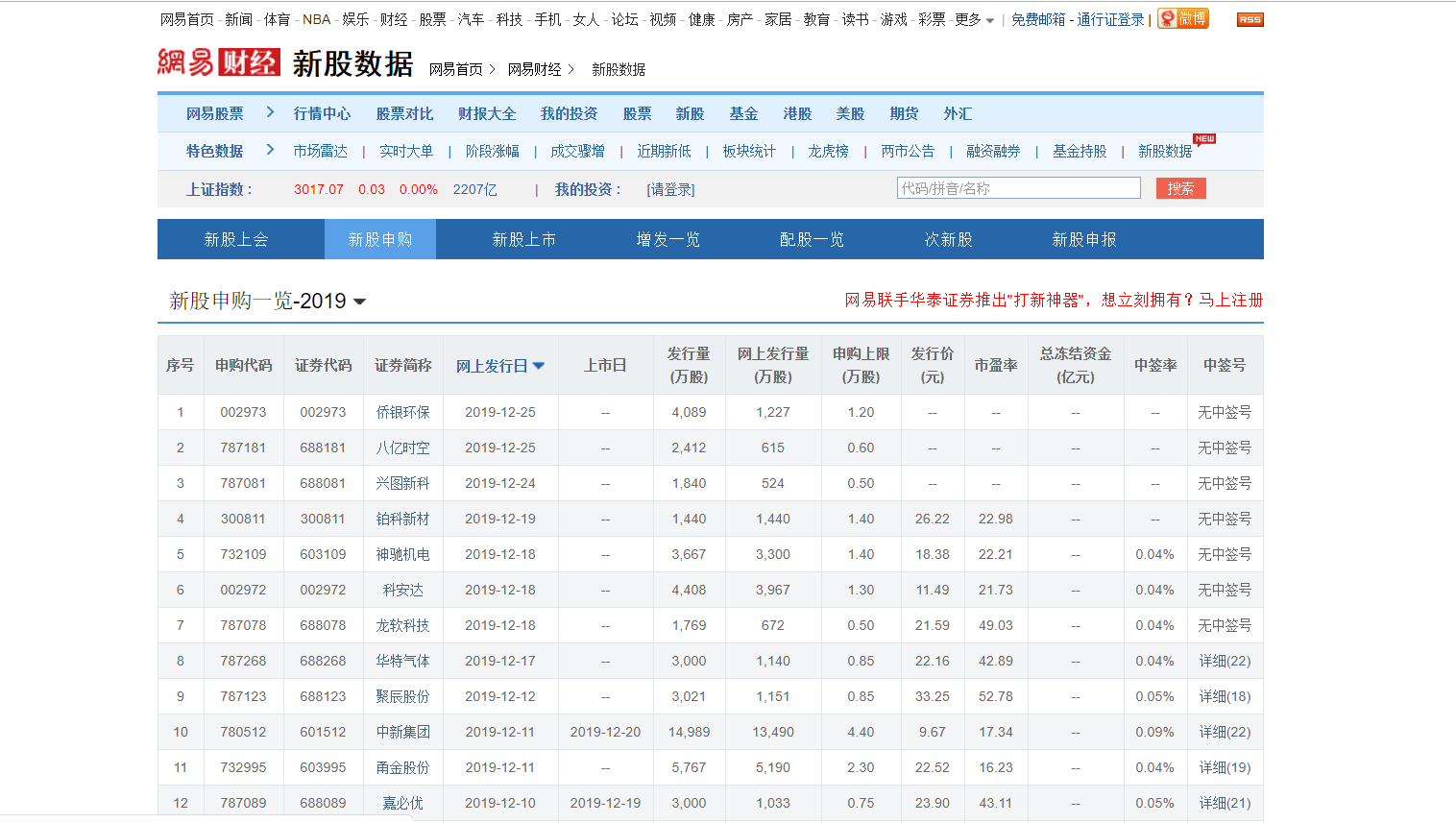Click the 通行证登录 link
This screenshot has width=1456, height=823.
tap(1110, 19)
